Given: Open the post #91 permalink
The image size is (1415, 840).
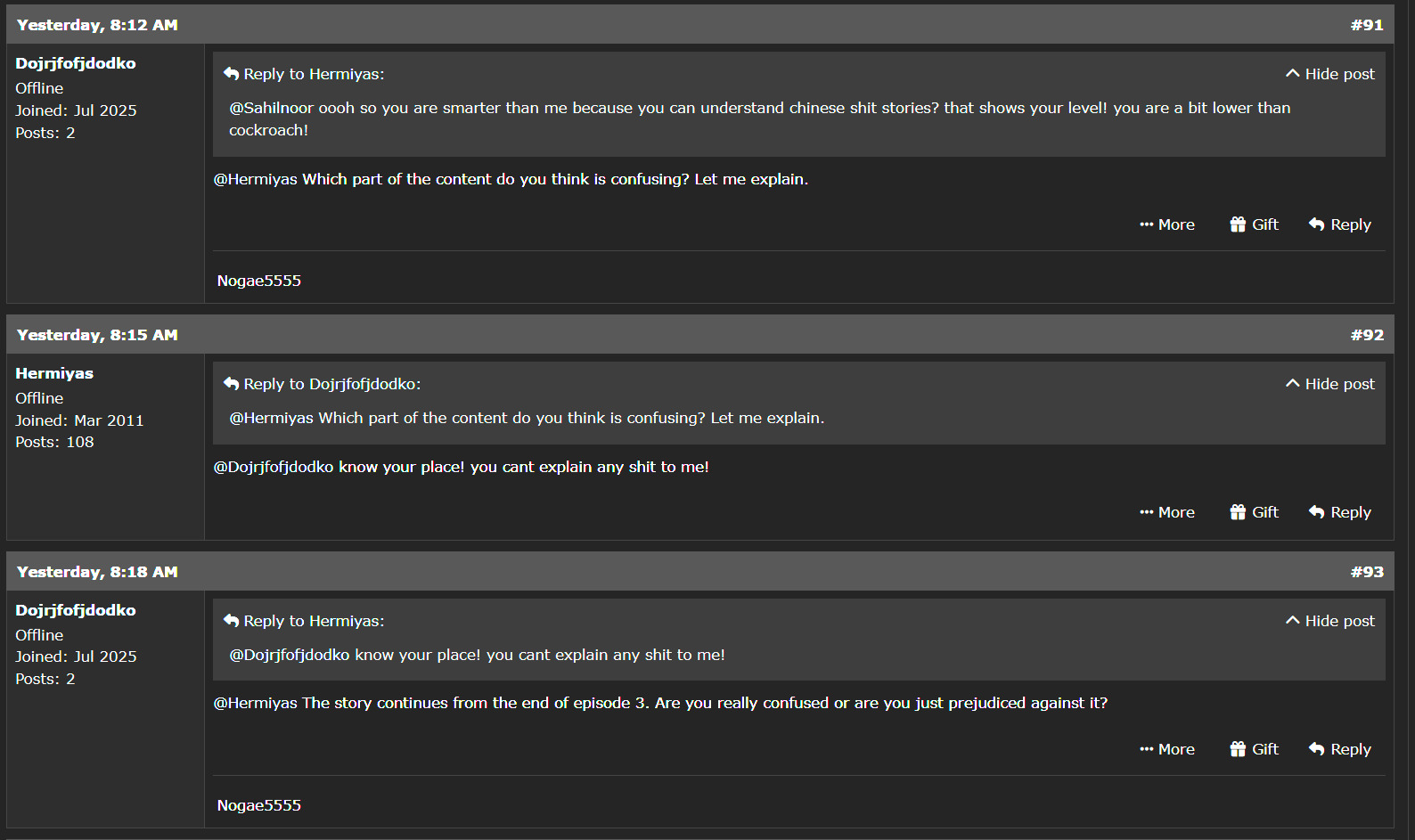Looking at the screenshot, I should click(1366, 25).
